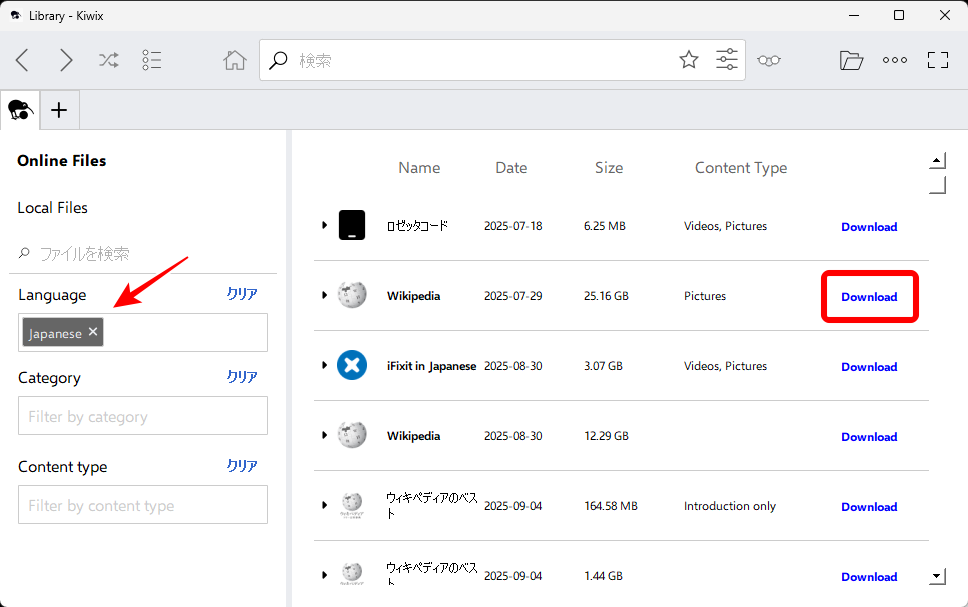Open a new tab with plus button
The width and height of the screenshot is (968, 607).
59,110
